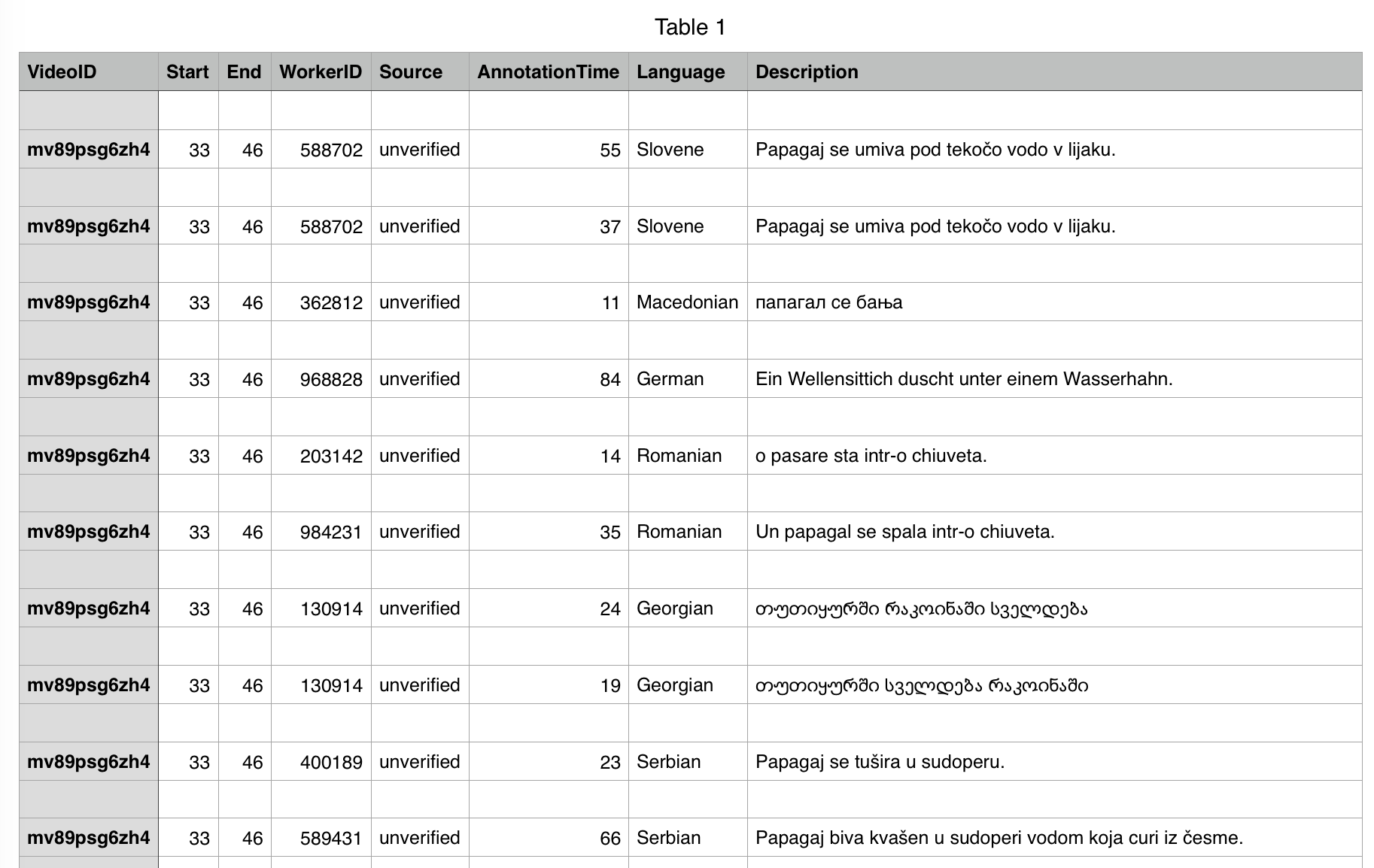This screenshot has height=868, width=1374.
Task: Select the Start column header
Action: coord(188,71)
